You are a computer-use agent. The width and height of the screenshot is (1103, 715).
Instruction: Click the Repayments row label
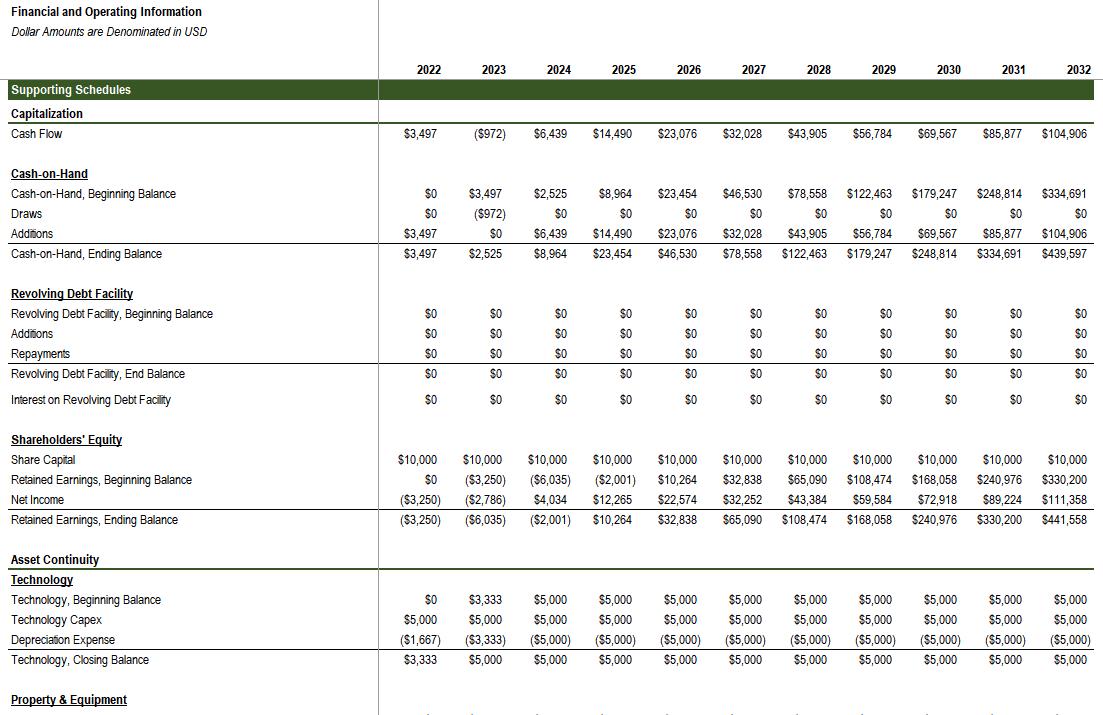point(40,354)
